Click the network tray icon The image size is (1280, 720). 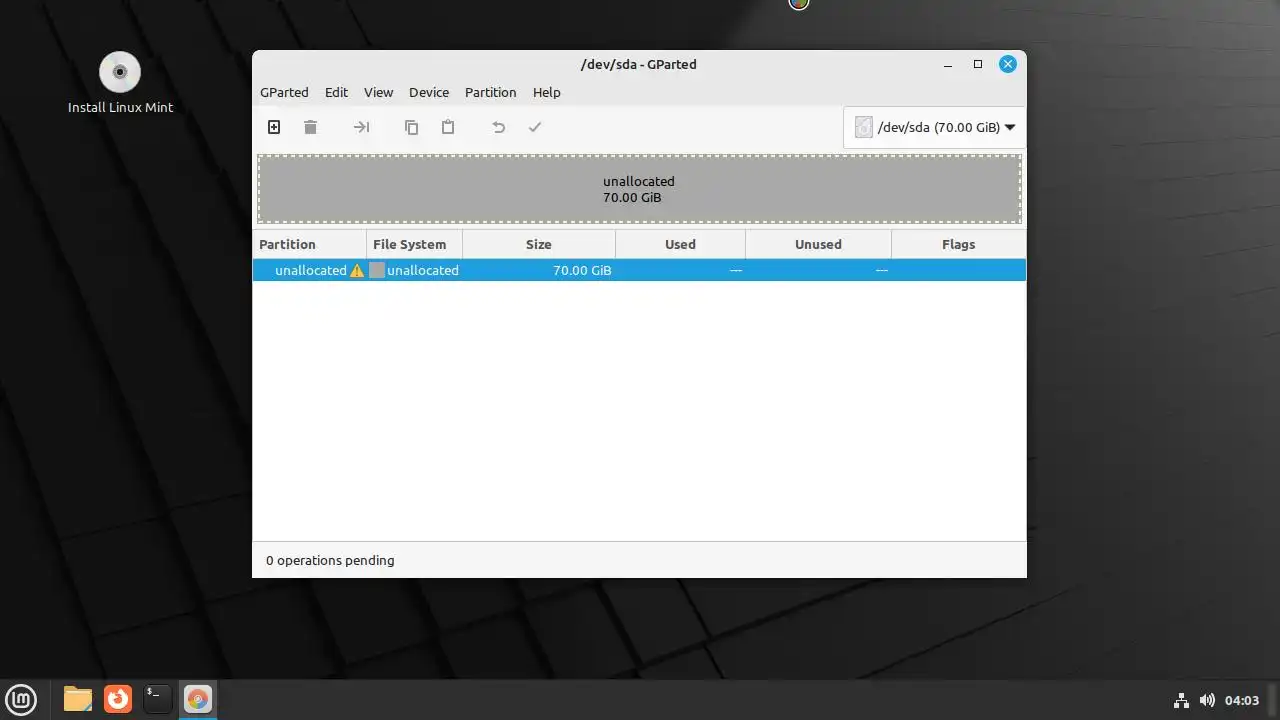tap(1181, 700)
